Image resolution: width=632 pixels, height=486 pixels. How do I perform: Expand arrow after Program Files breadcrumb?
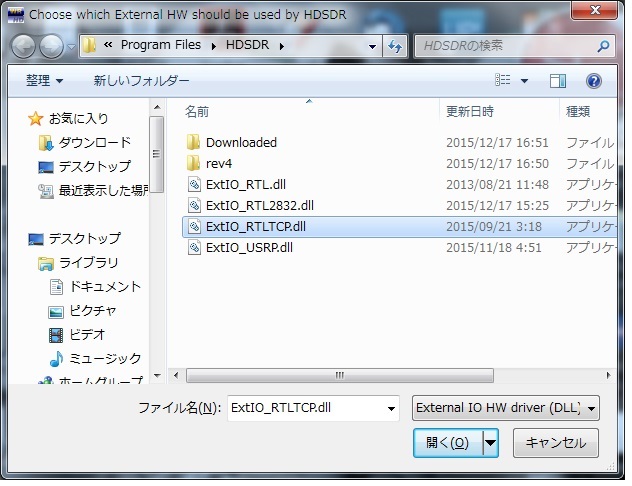click(214, 46)
